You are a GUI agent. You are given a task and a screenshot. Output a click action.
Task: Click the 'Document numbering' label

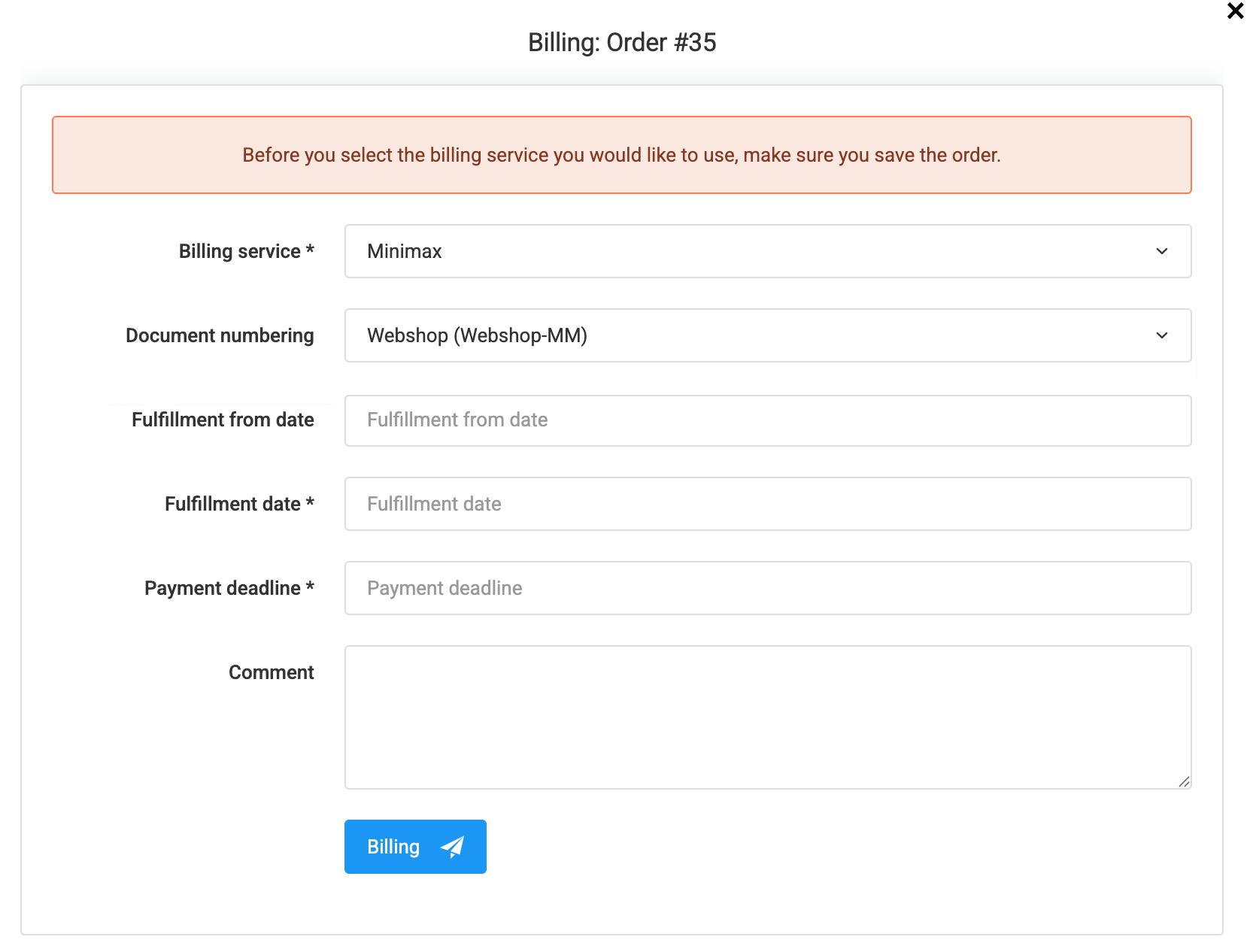(x=220, y=335)
